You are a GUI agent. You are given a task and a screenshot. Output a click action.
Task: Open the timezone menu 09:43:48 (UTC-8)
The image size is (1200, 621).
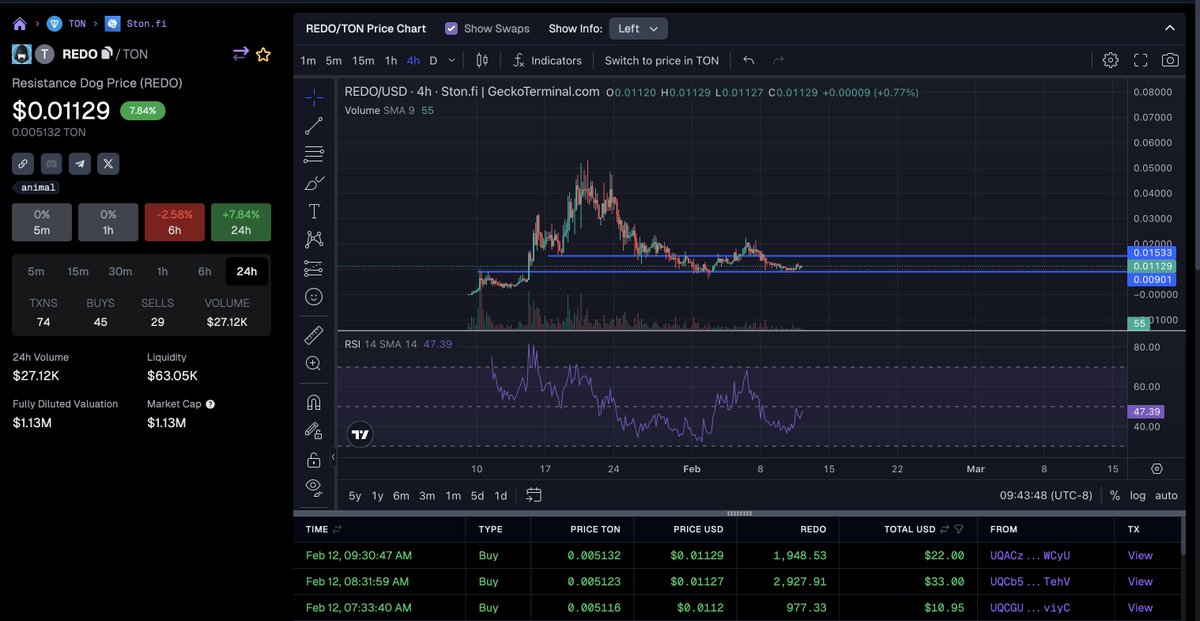click(x=1048, y=495)
